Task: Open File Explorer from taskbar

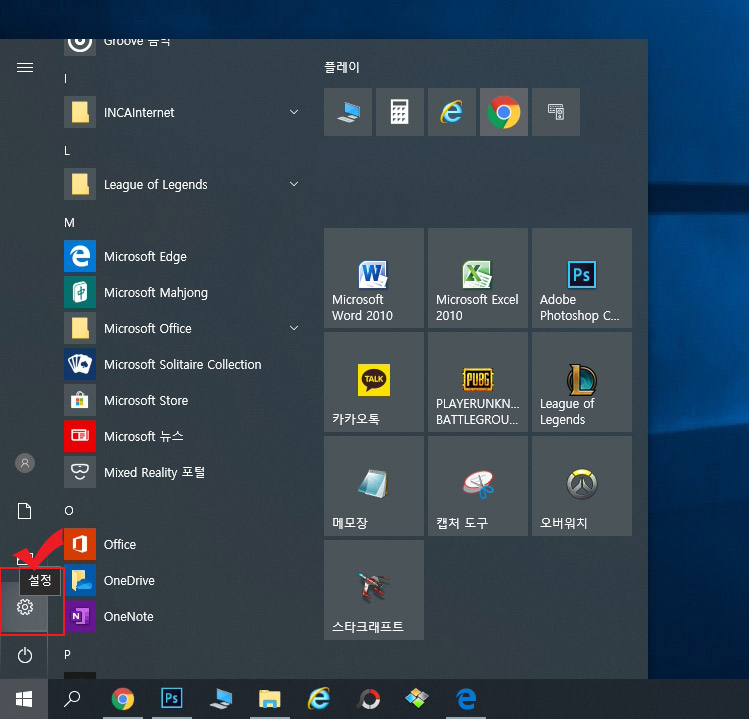Action: tap(270, 699)
